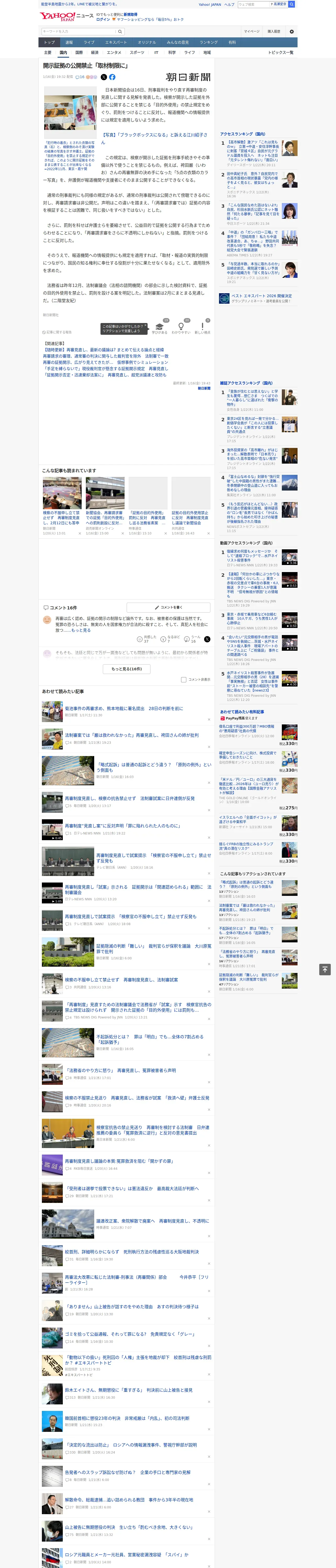336x1568 pixels.
Task: React with 学びがある graduation cap icon
Action: (x=160, y=327)
